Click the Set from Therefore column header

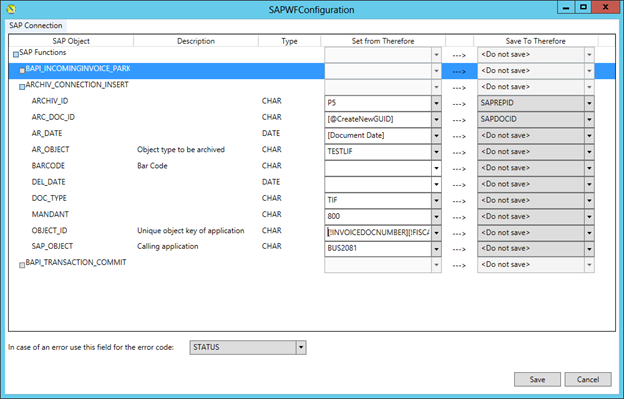pos(383,41)
